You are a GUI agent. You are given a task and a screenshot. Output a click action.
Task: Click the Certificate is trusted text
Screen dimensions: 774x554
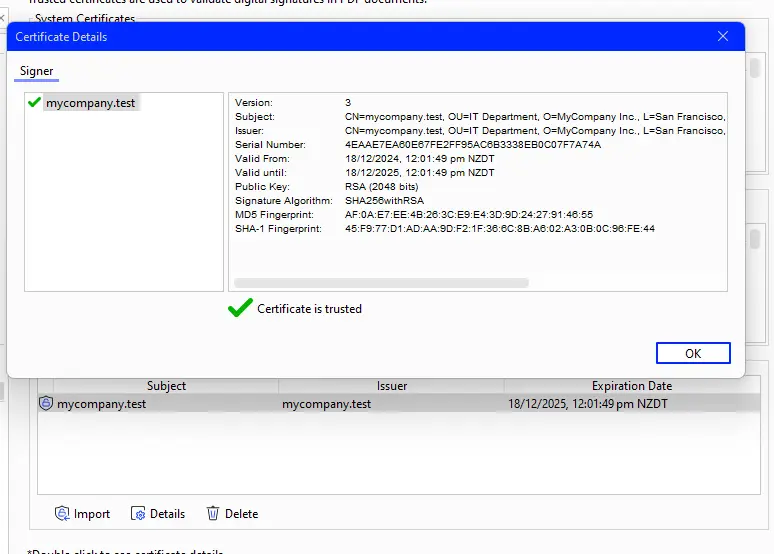[x=310, y=309]
